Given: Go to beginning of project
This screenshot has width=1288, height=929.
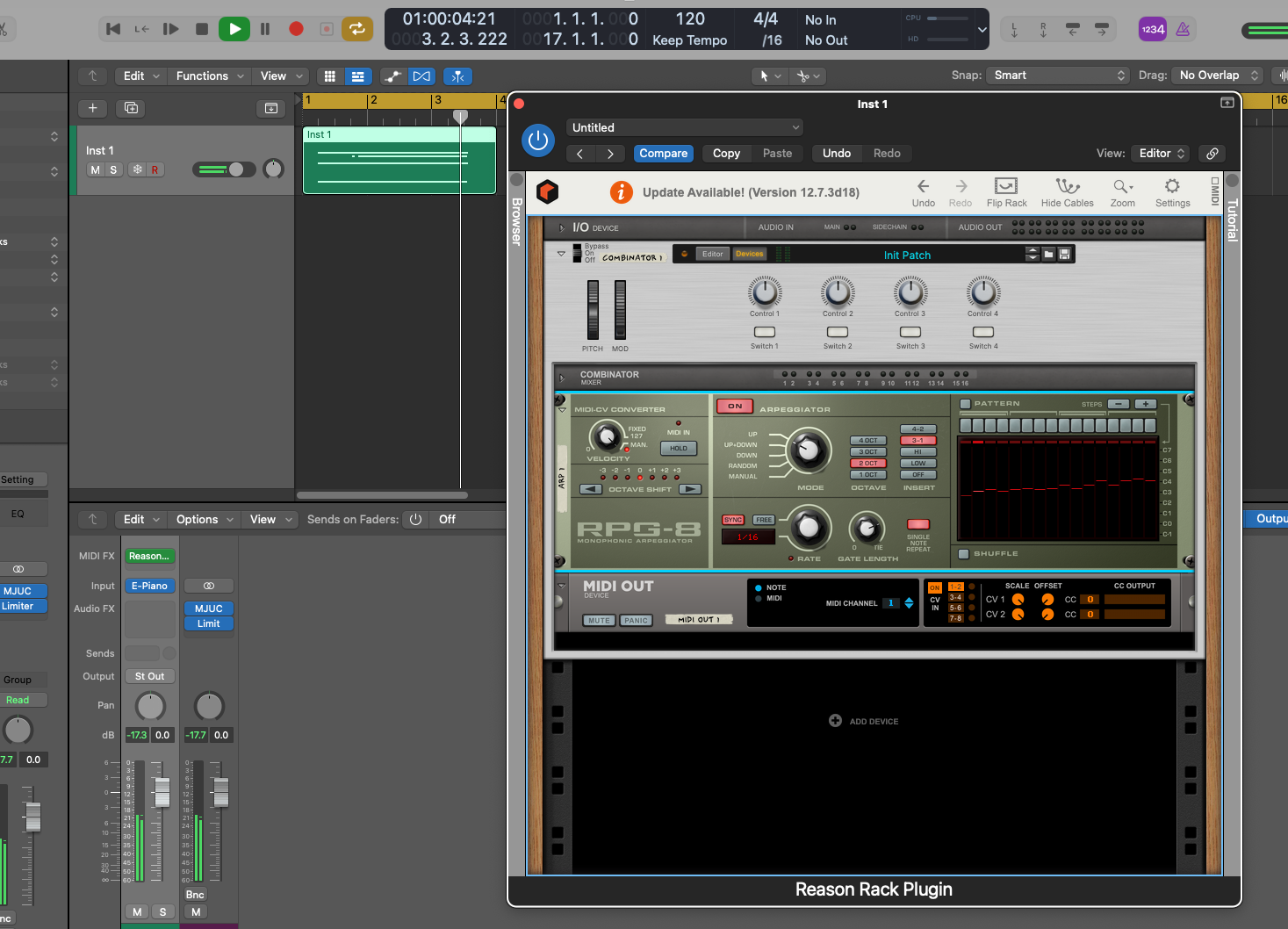Looking at the screenshot, I should 113,29.
